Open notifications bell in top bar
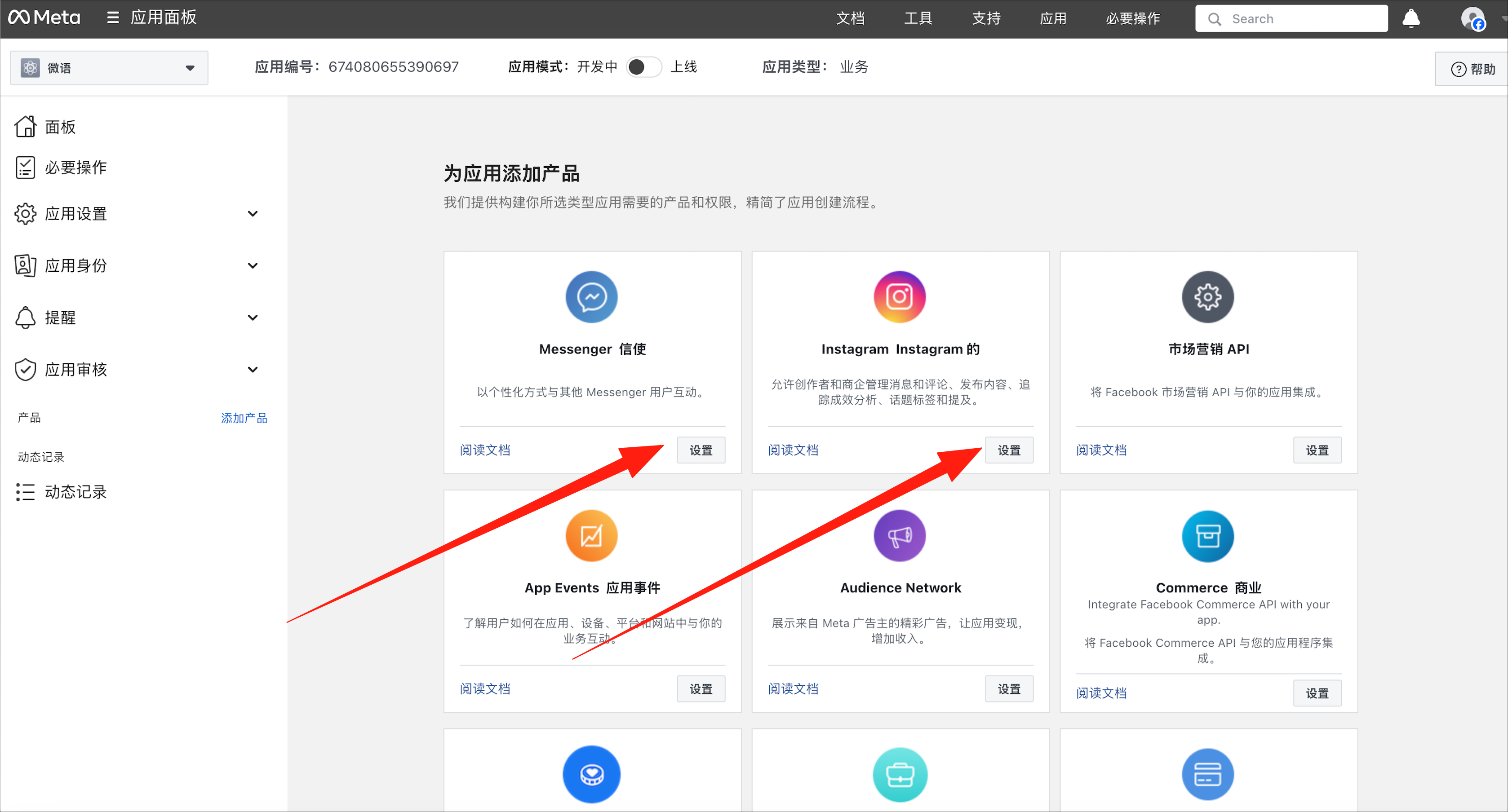 (1411, 19)
